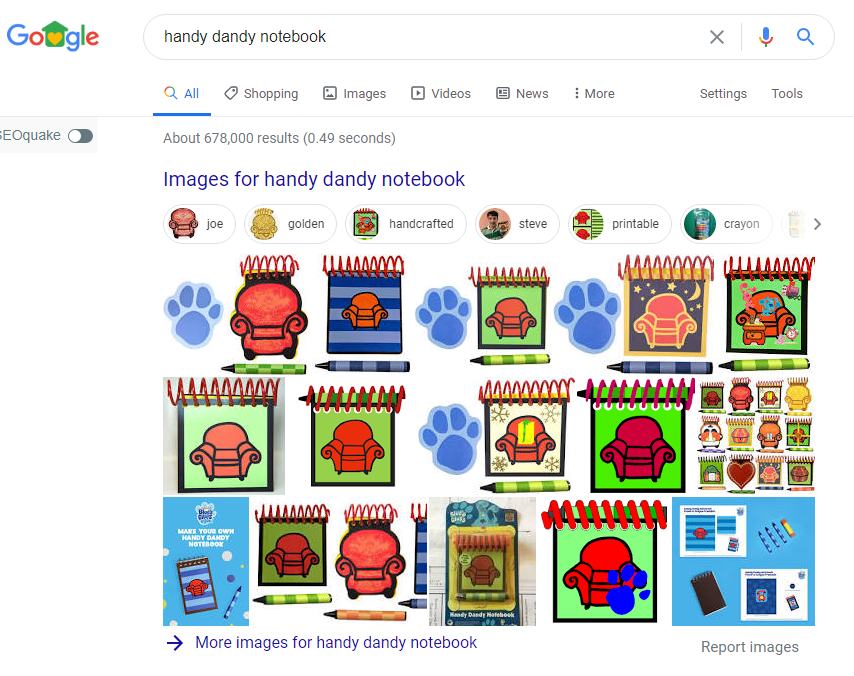Viewport: 854px width, 676px height.
Task: Select the 'steve' image filter chip
Action: tap(517, 223)
